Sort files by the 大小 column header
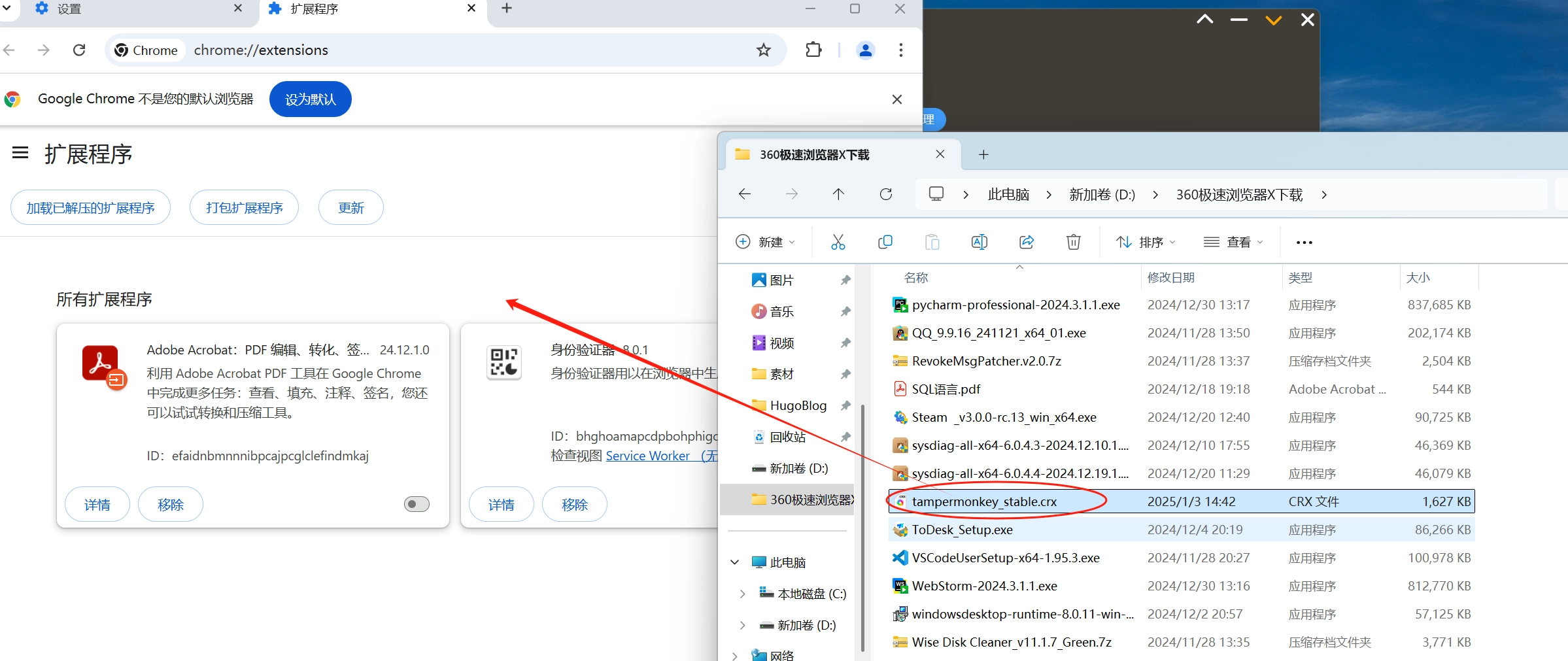 pyautogui.click(x=1418, y=278)
